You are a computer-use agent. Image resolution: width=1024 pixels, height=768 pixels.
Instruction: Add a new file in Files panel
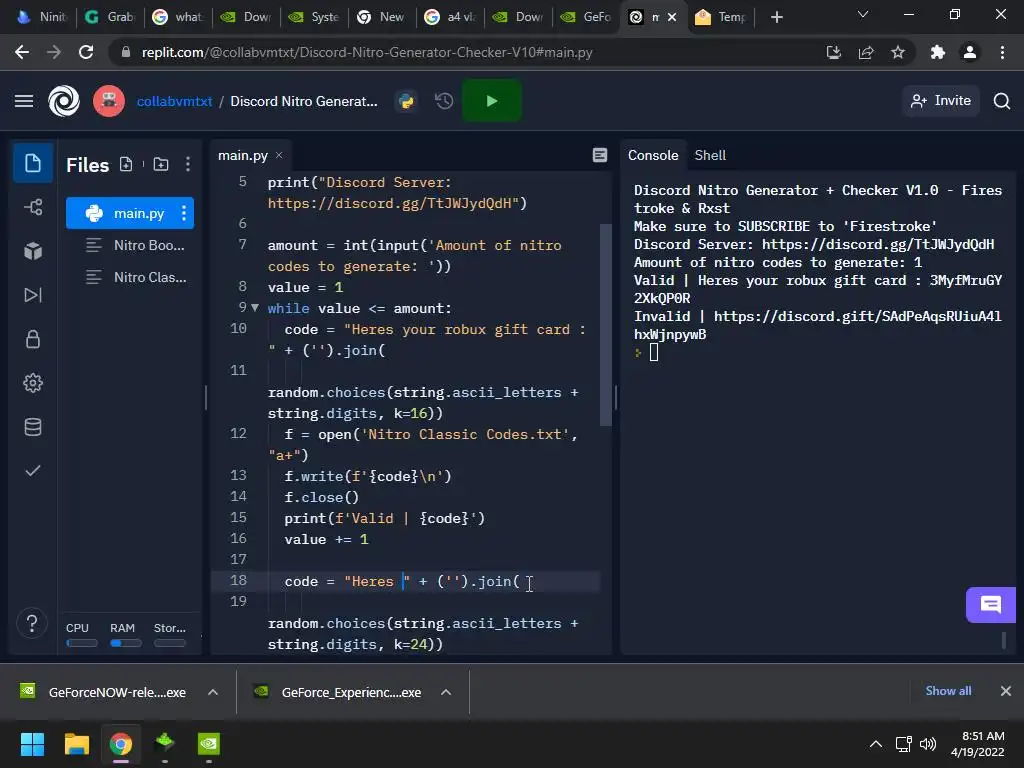126,165
